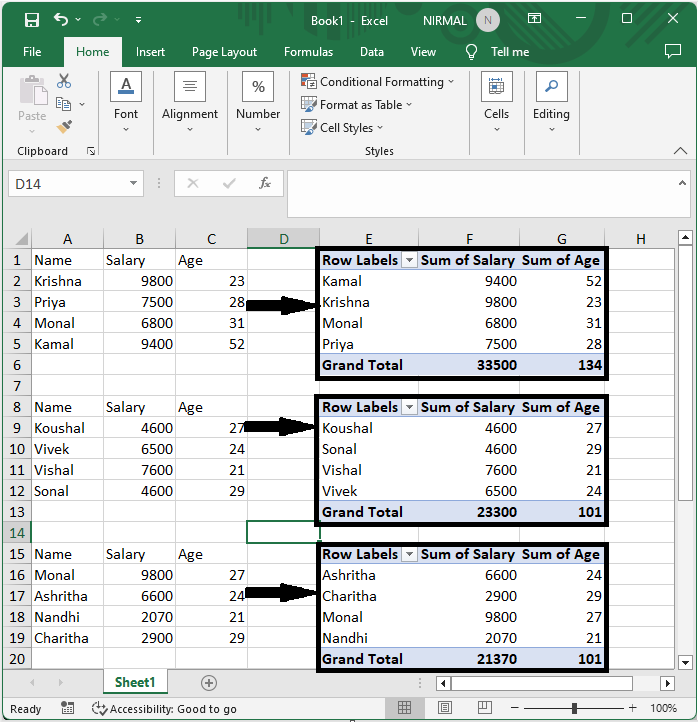Open the Editing group menu
Image resolution: width=698 pixels, height=722 pixels.
[551, 102]
